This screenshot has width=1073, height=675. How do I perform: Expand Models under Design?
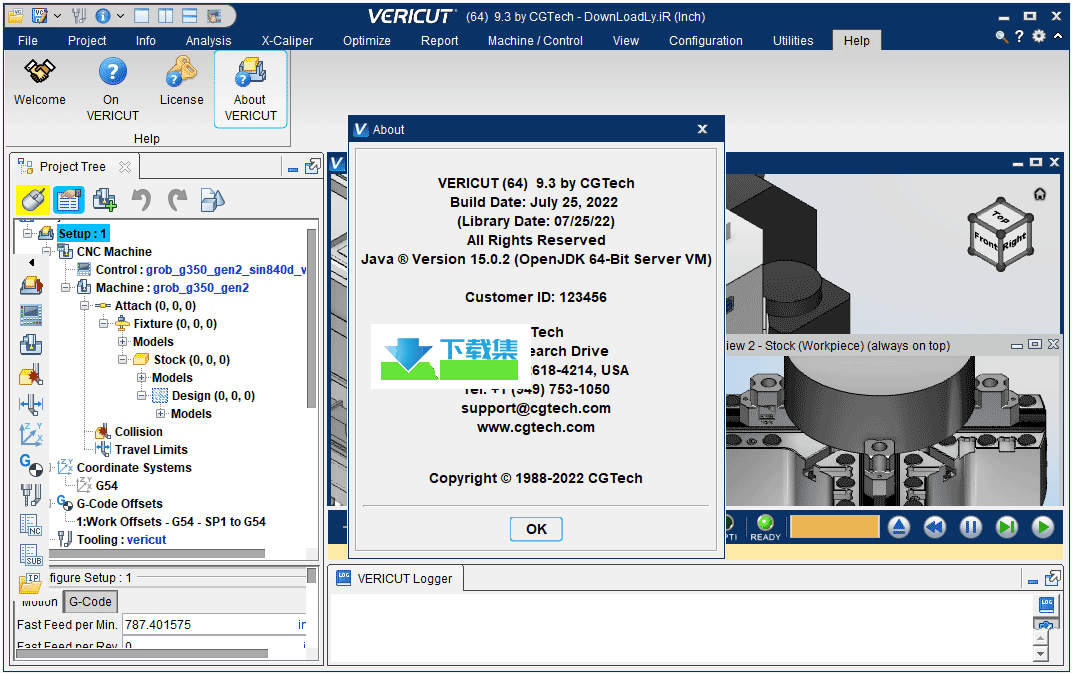point(160,413)
